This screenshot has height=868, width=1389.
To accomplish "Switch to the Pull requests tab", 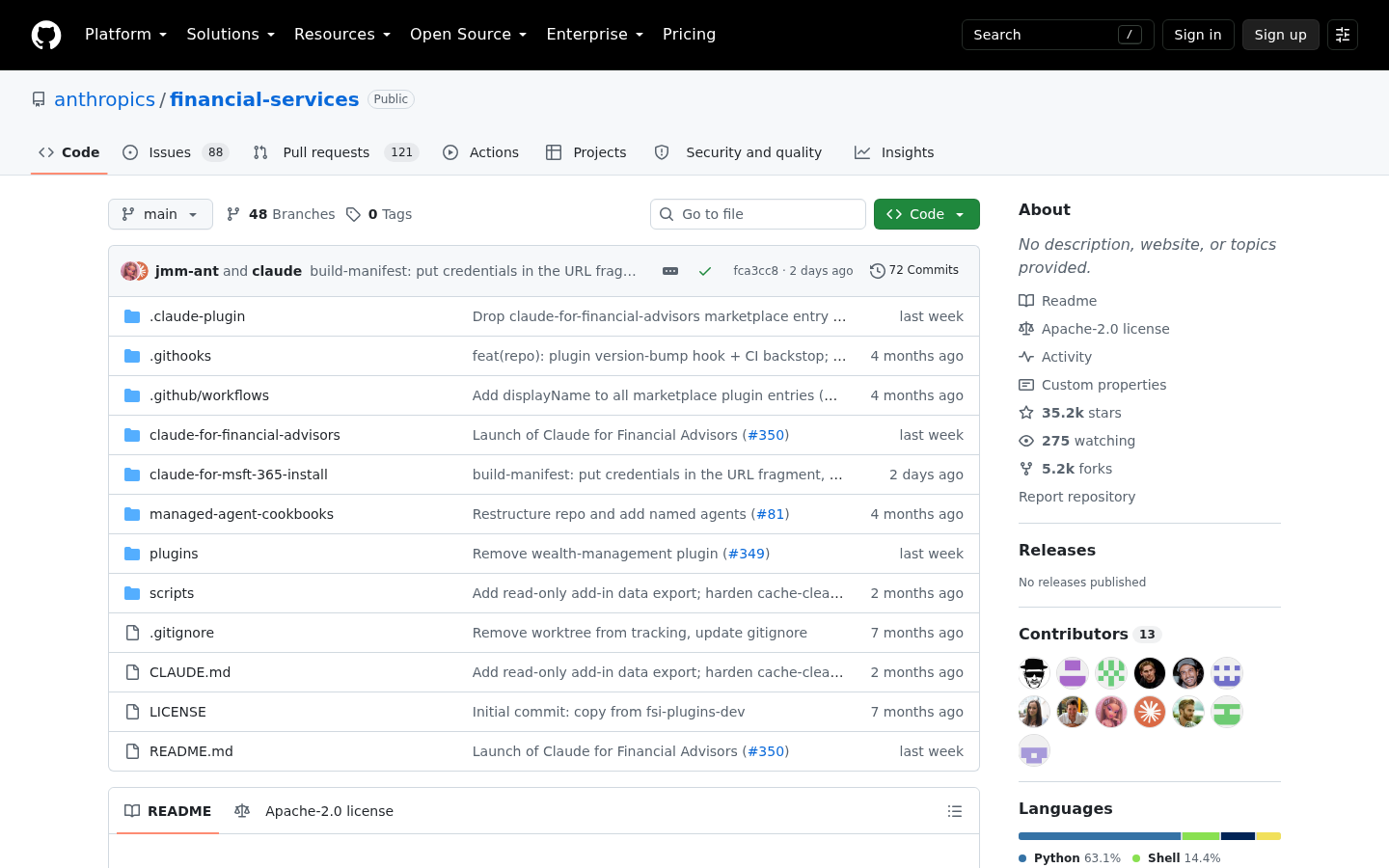I will pos(337,152).
